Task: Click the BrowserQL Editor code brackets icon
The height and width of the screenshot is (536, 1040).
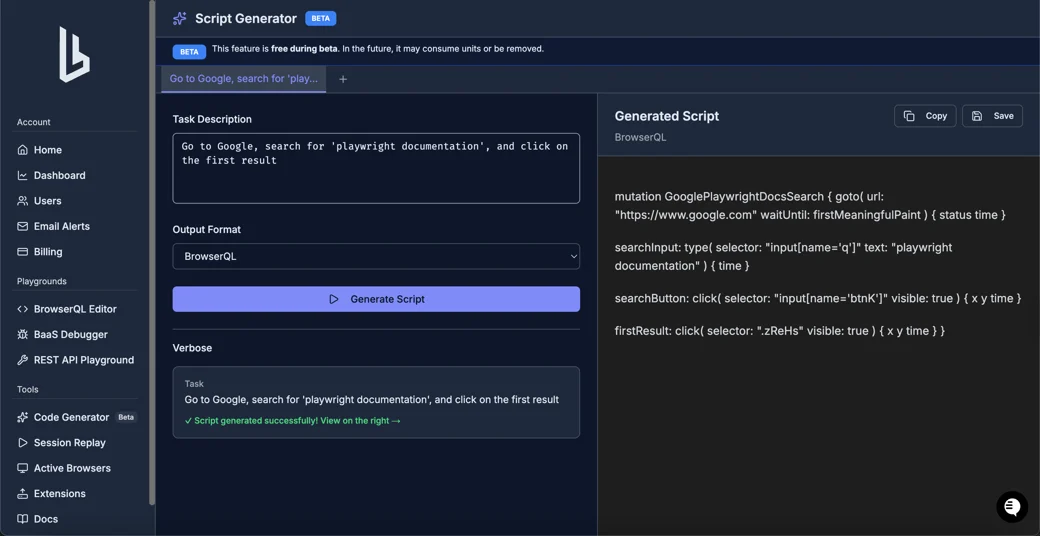Action: click(x=23, y=308)
